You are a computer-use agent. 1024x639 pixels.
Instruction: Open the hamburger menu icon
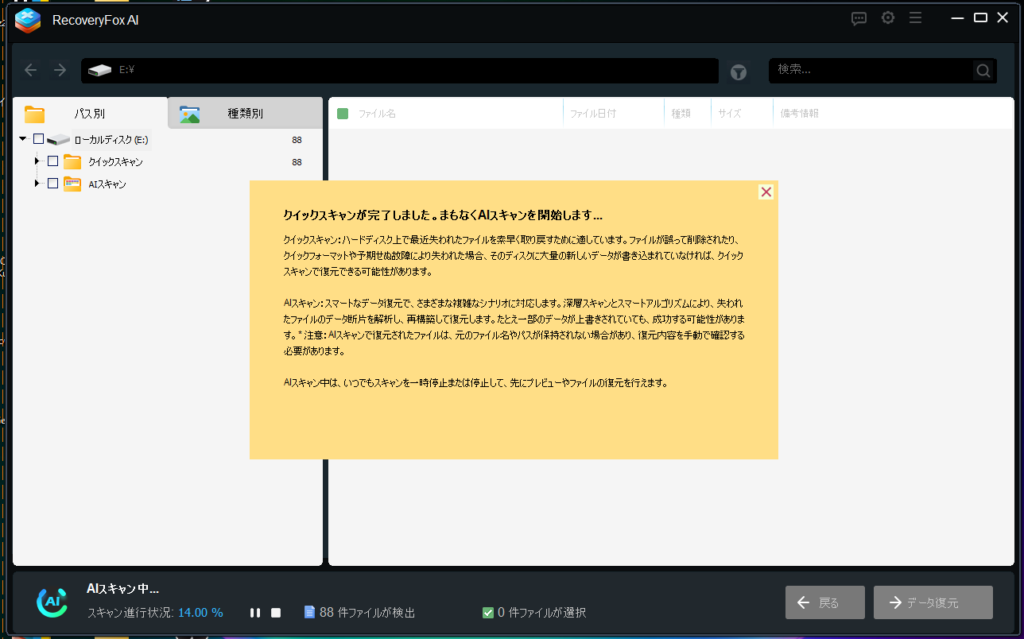coord(915,18)
